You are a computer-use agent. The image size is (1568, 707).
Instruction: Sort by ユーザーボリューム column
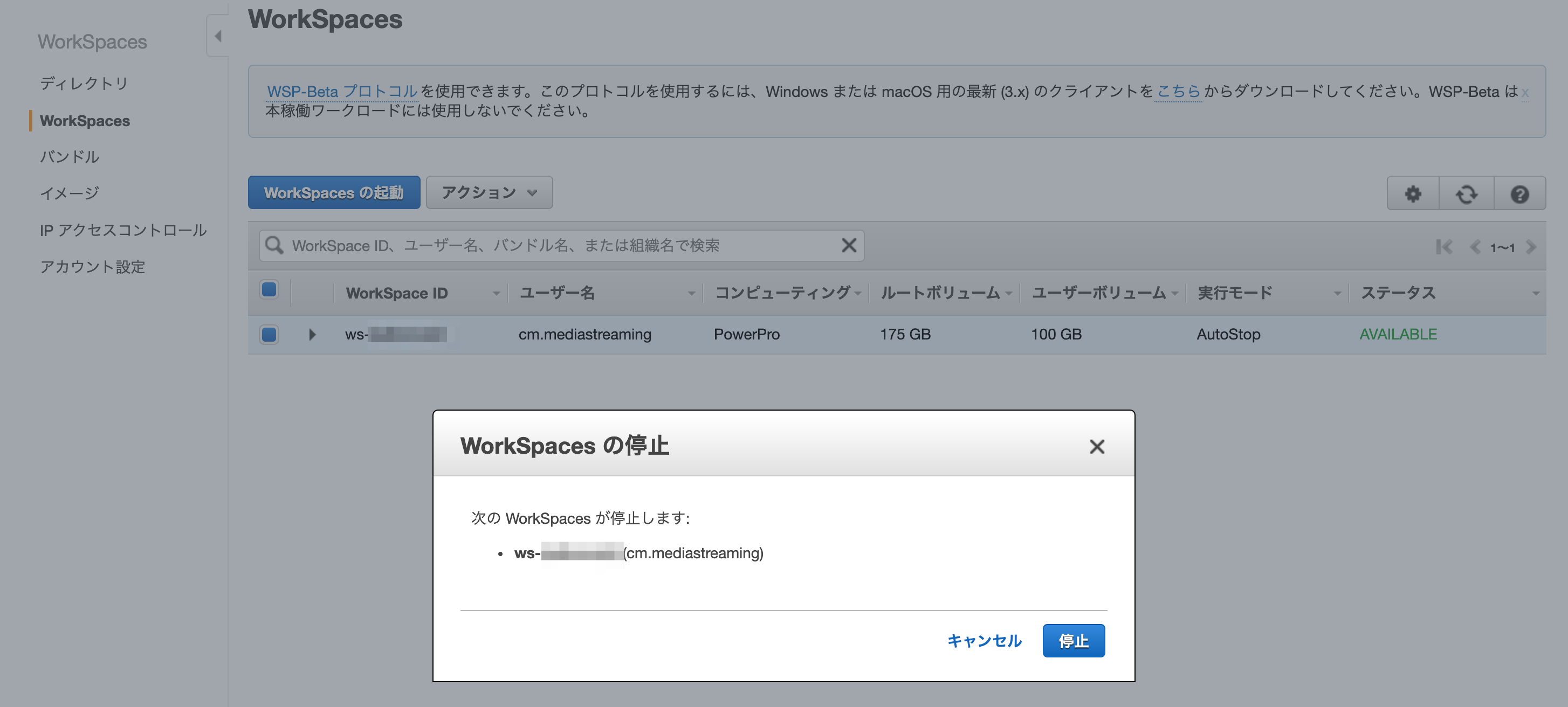[1099, 293]
